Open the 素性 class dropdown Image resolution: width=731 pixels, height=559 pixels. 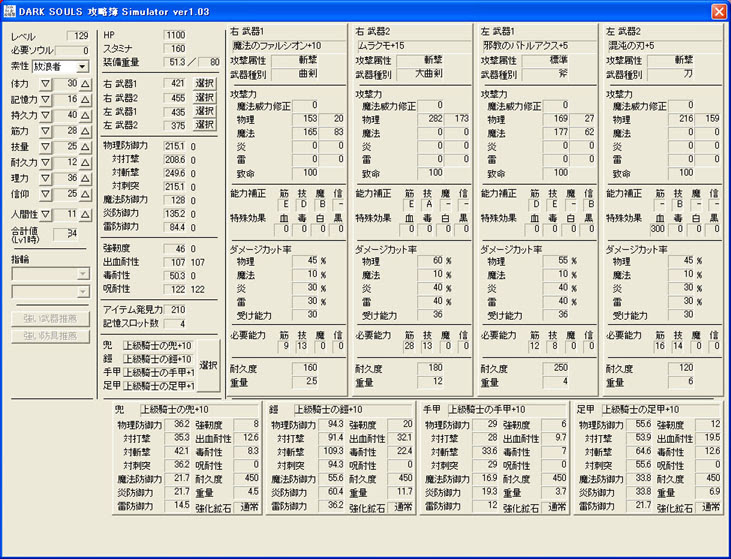82,67
